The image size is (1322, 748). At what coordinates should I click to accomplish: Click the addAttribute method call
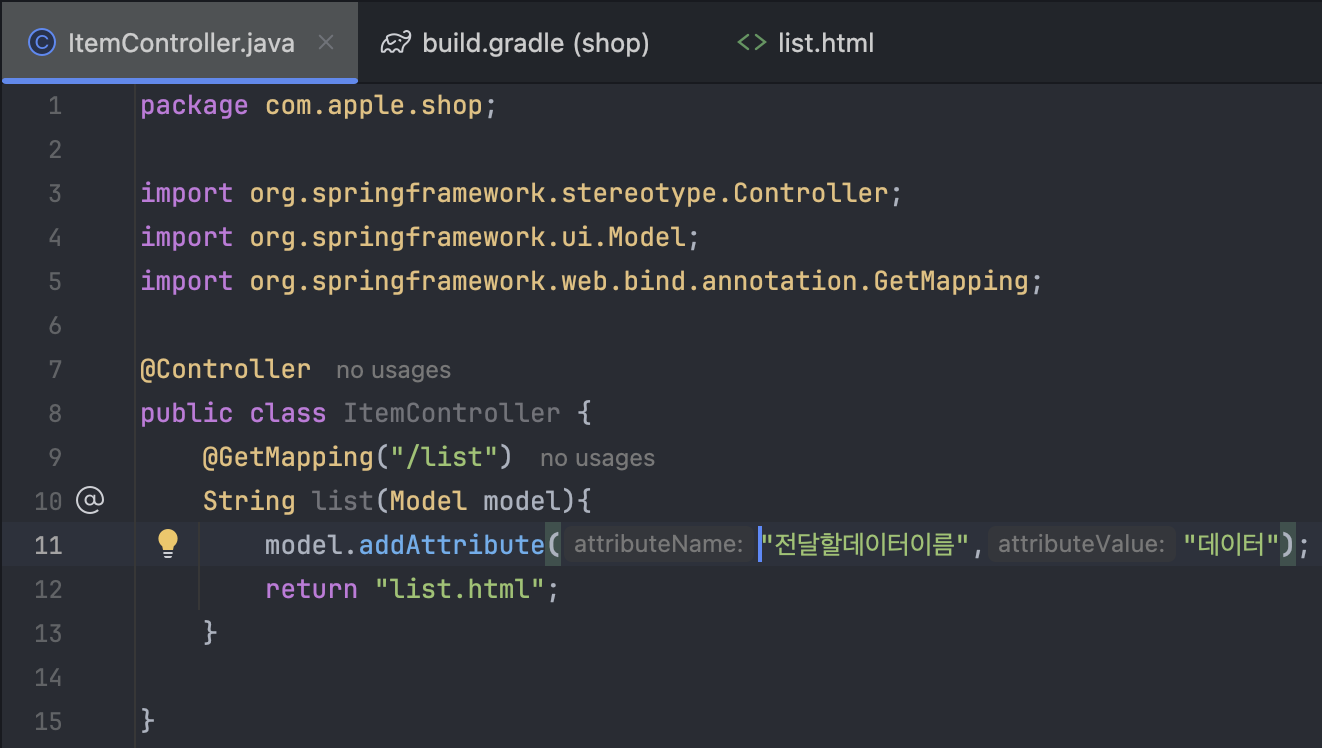451,545
